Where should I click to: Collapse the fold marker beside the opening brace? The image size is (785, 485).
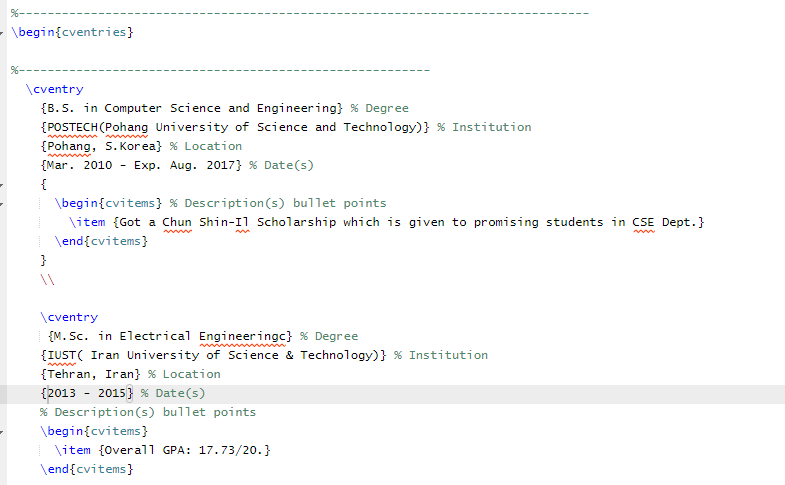3,184
